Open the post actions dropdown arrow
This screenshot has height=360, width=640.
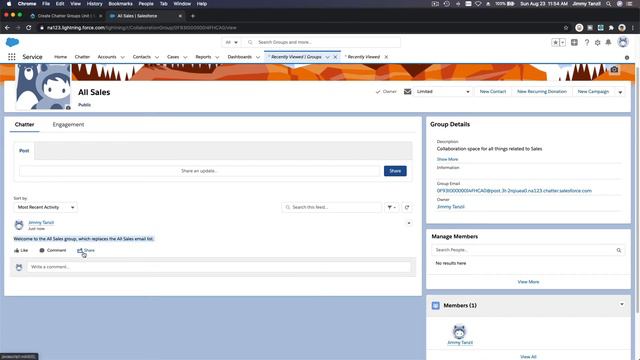[x=409, y=223]
